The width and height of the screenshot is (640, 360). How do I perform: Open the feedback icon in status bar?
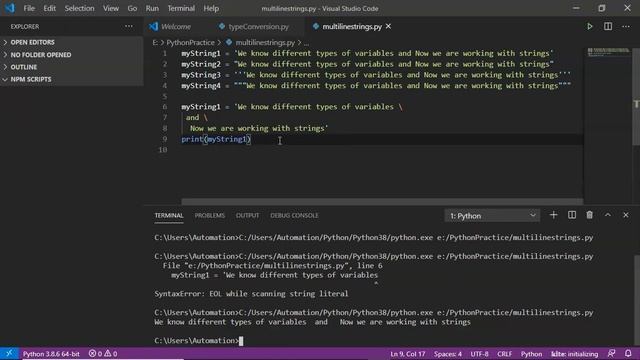point(611,353)
